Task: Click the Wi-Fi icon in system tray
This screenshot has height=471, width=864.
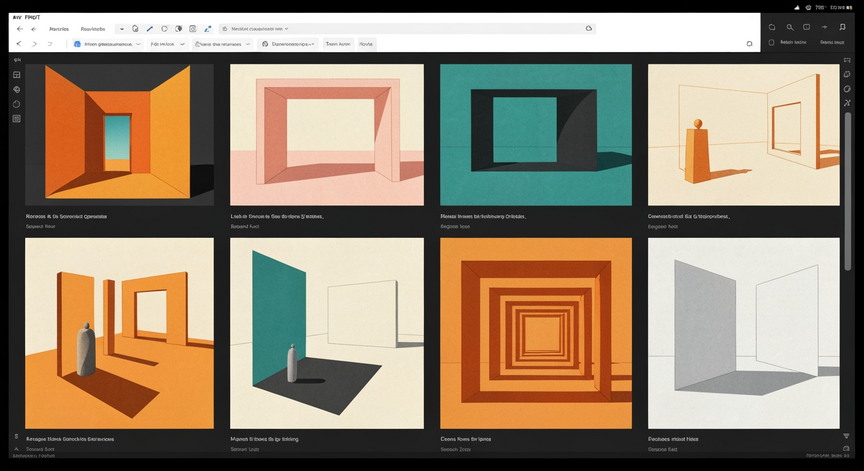Action: click(797, 7)
